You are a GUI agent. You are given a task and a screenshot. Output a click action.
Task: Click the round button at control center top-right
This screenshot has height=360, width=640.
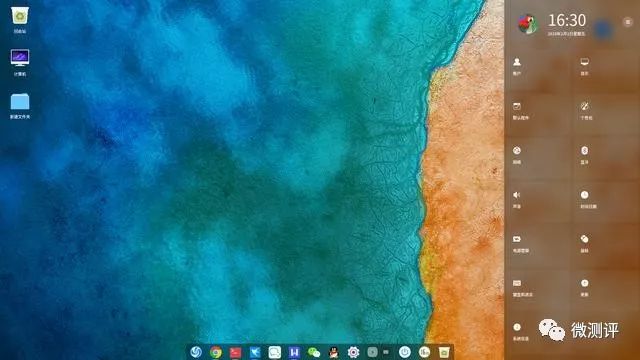628,22
